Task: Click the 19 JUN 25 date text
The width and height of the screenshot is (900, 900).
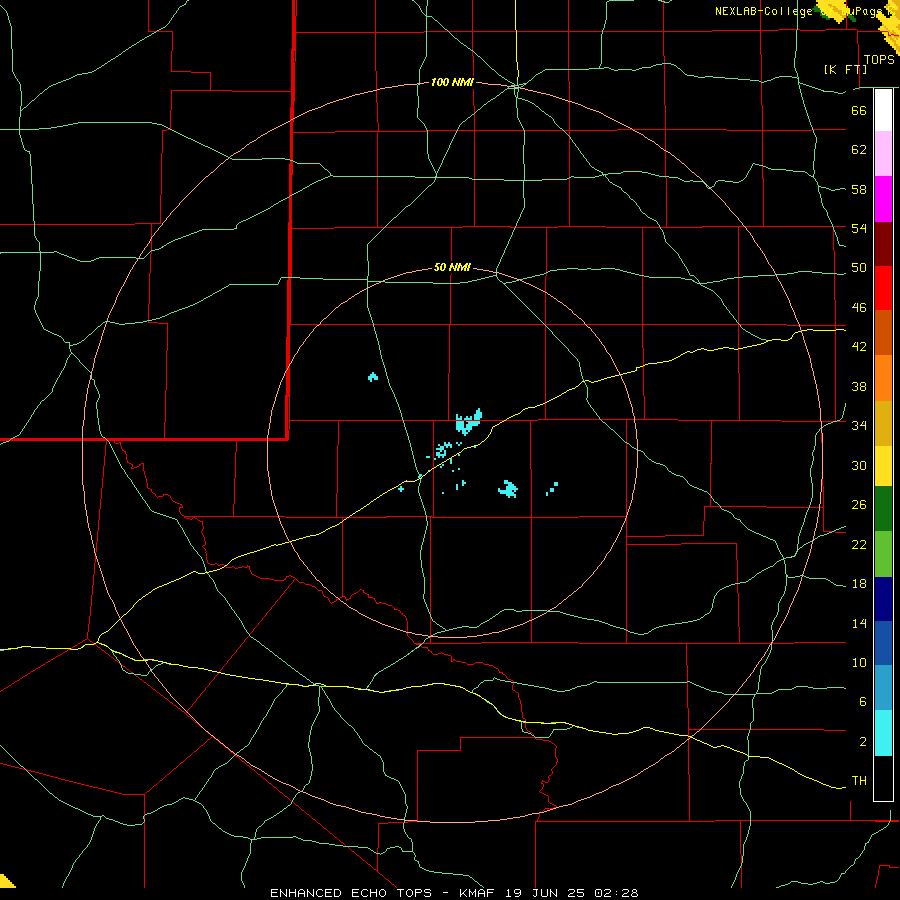Action: pos(545,893)
